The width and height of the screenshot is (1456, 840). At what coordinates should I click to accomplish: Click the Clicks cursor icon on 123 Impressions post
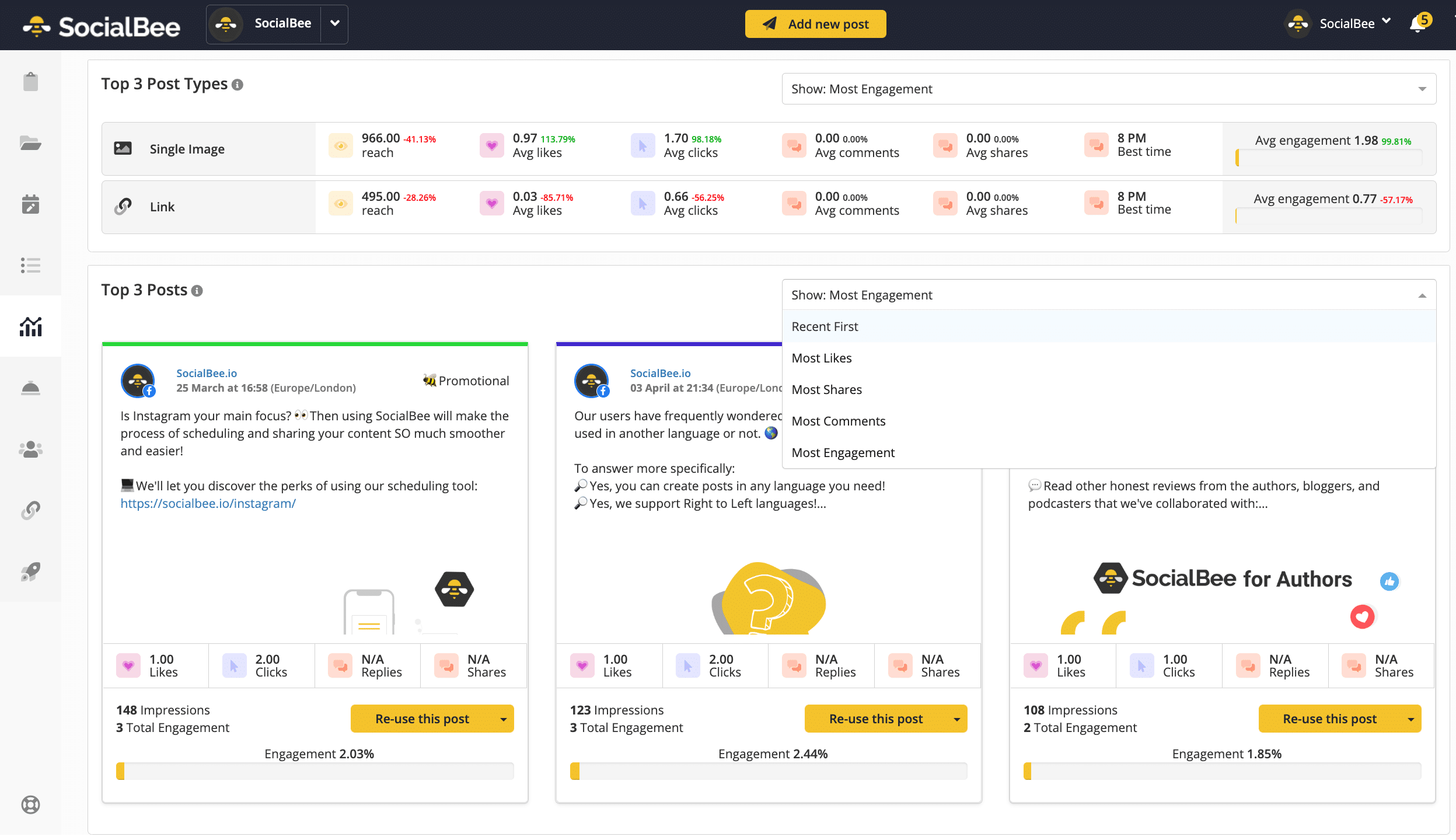tap(688, 665)
